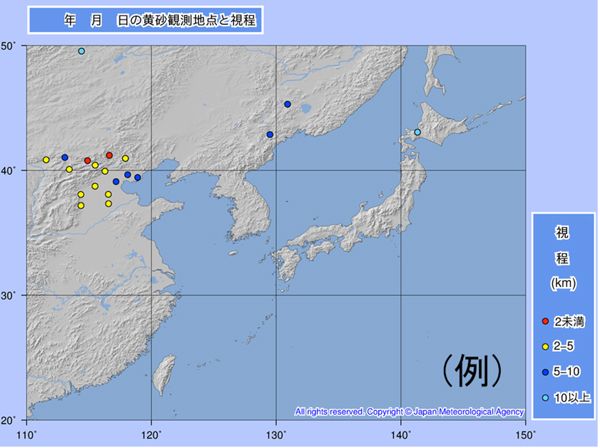
Task: Select the cyan observation dot on Hokkaido
Action: (417, 132)
